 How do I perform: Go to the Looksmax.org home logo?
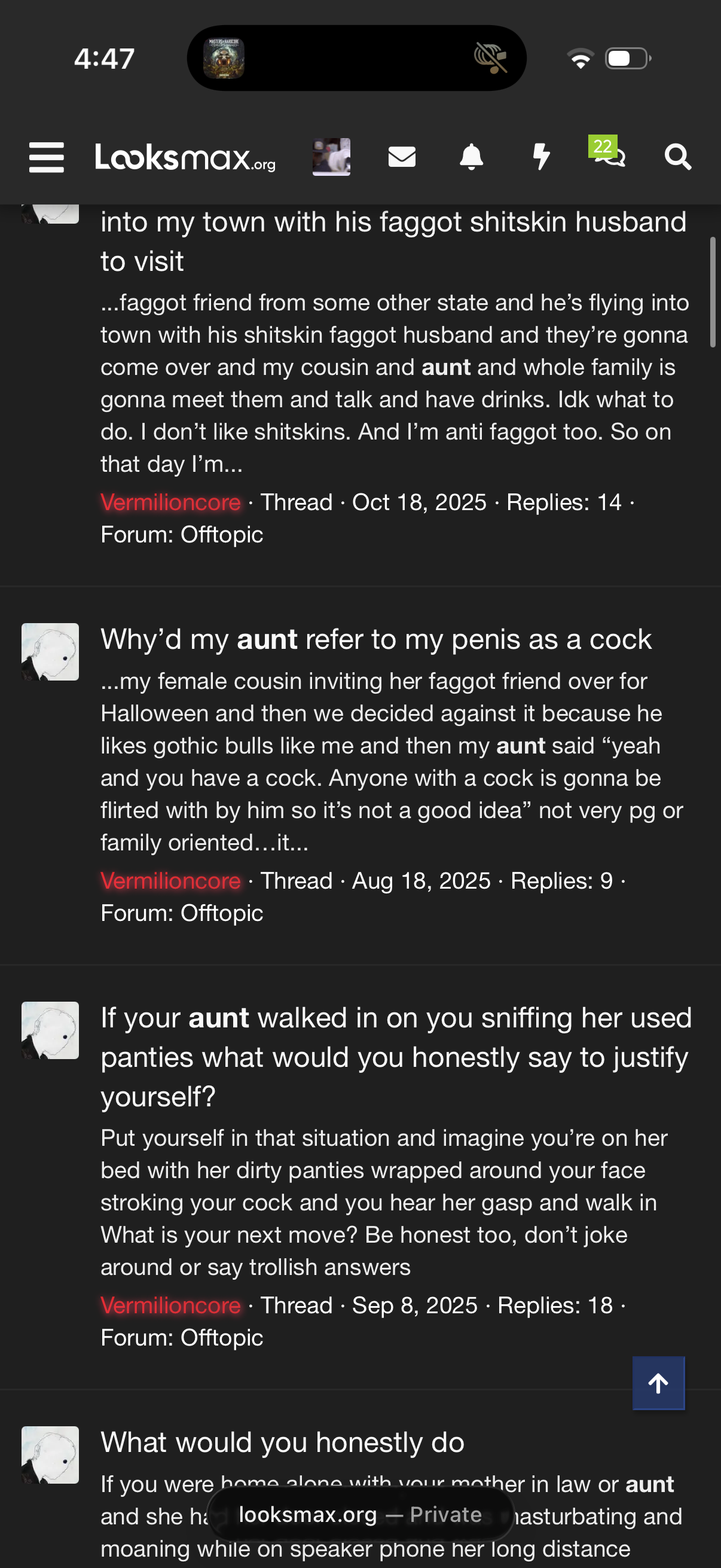[185, 158]
